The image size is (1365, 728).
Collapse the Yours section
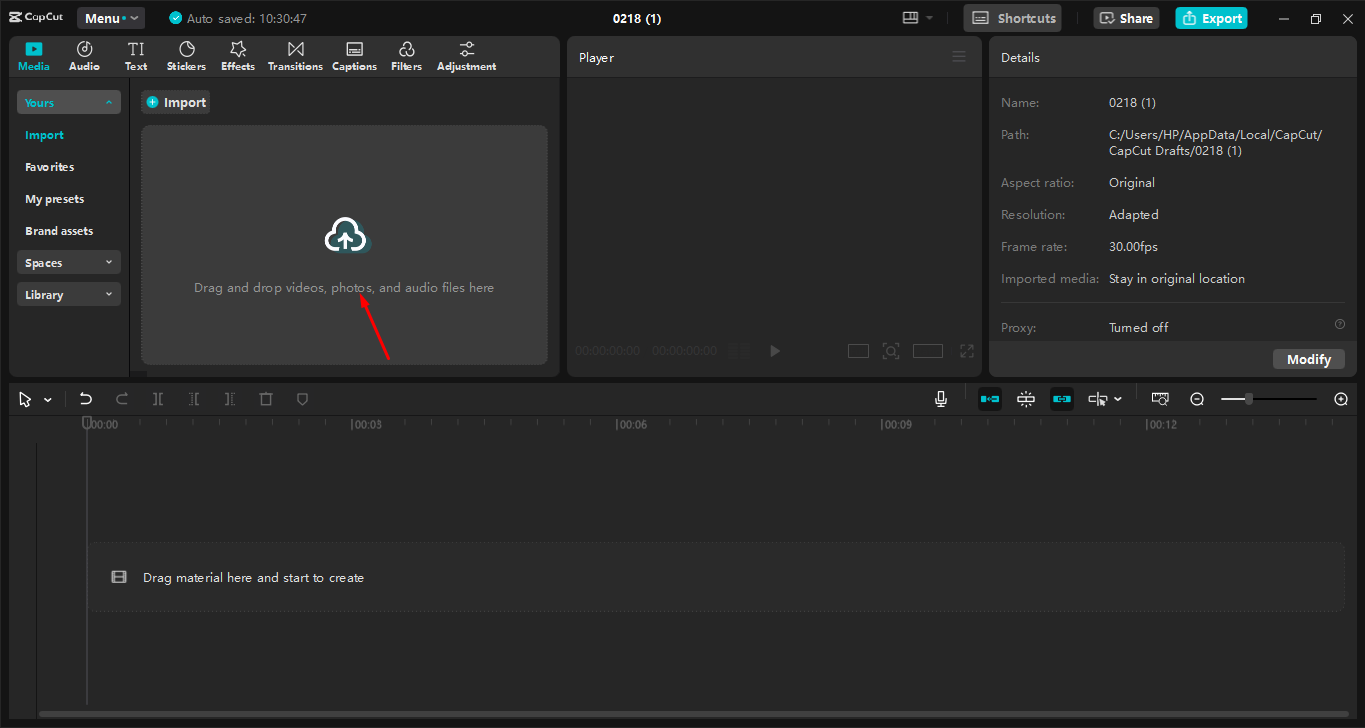pyautogui.click(x=68, y=102)
